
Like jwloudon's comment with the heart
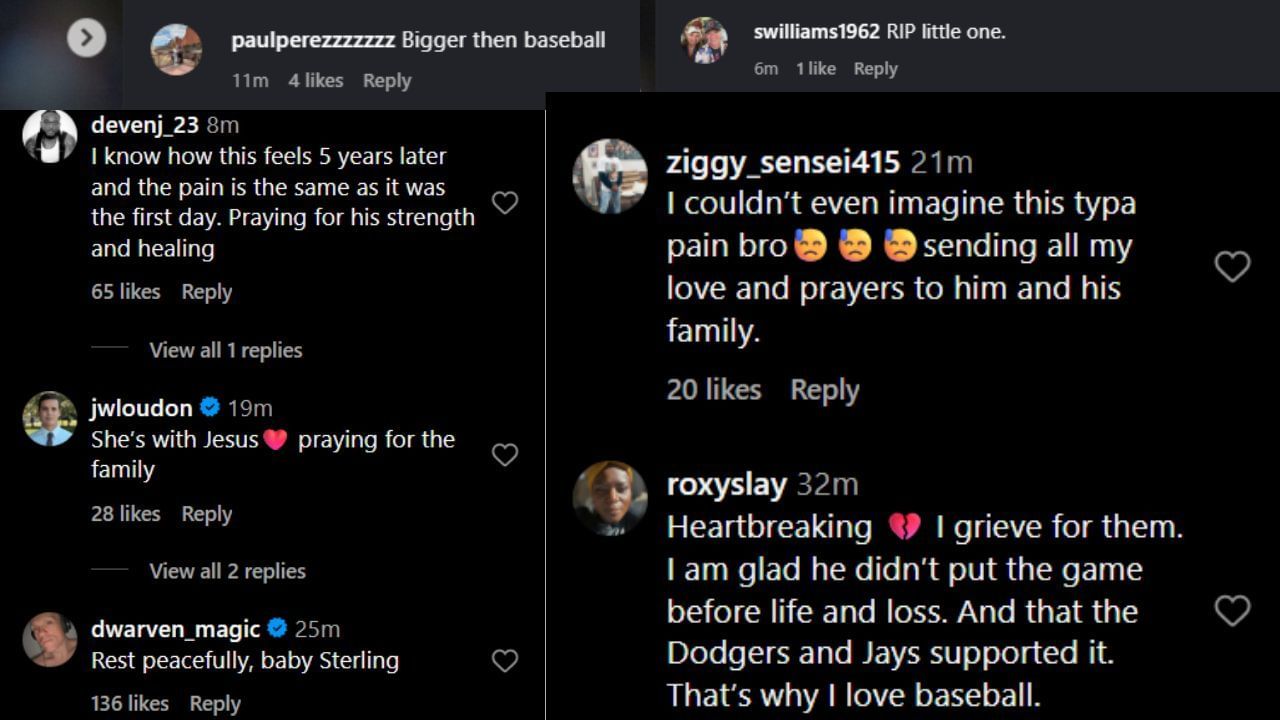[505, 455]
